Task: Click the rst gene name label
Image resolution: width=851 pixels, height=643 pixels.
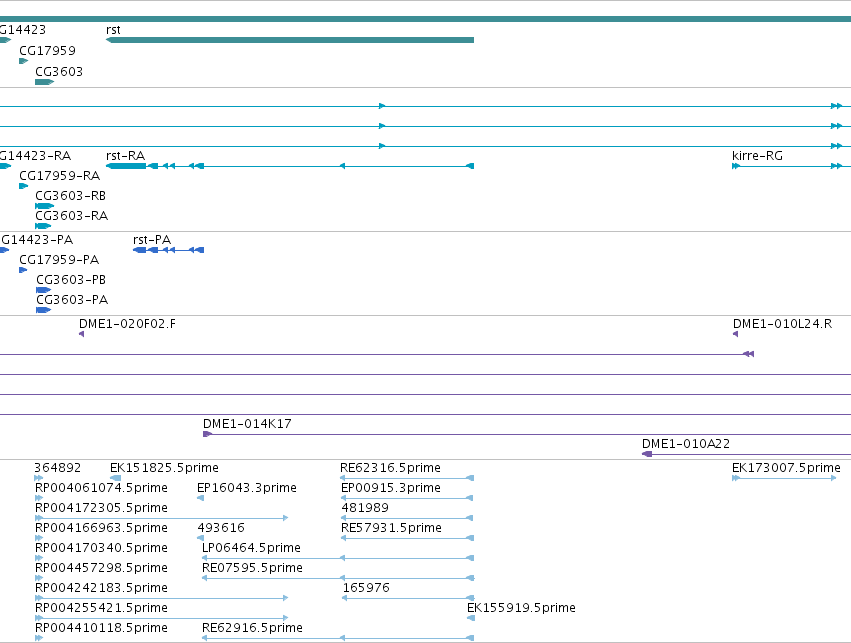Action: [x=113, y=30]
